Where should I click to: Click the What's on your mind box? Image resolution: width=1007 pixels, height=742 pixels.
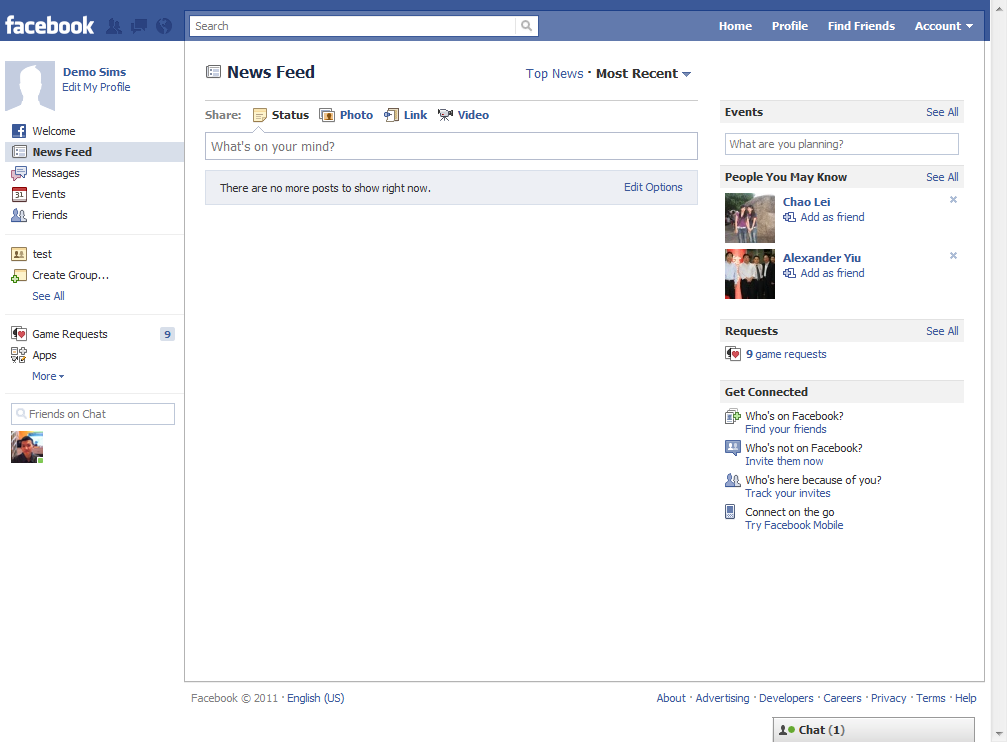pyautogui.click(x=451, y=146)
